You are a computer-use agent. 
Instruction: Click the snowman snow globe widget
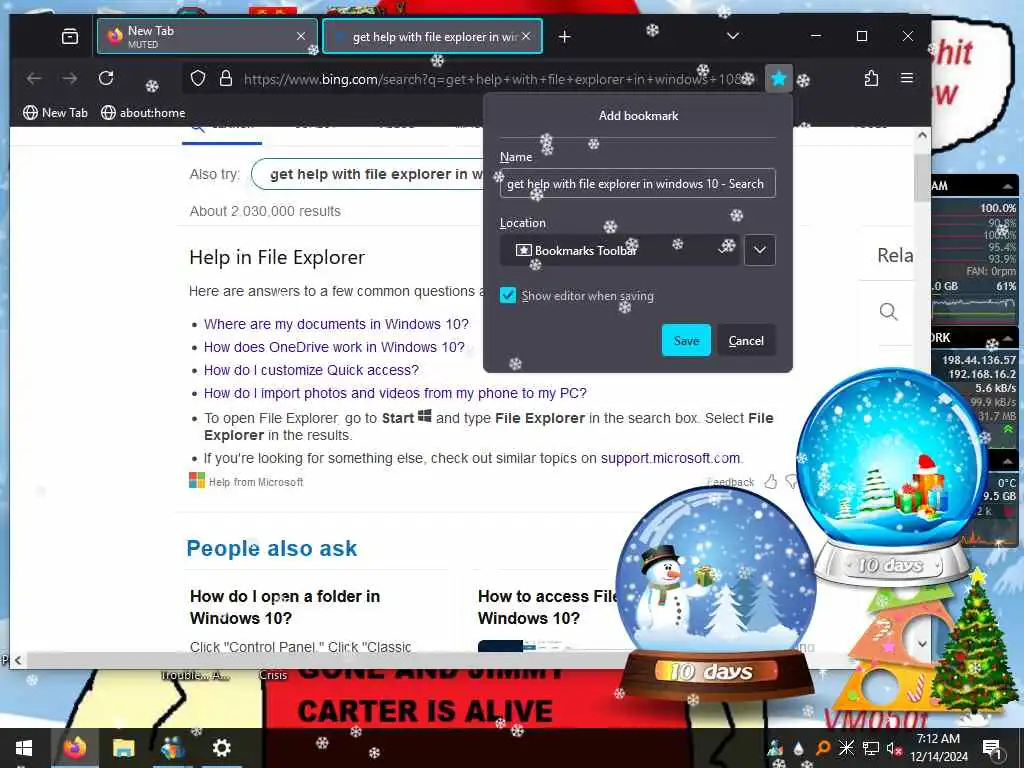[716, 591]
